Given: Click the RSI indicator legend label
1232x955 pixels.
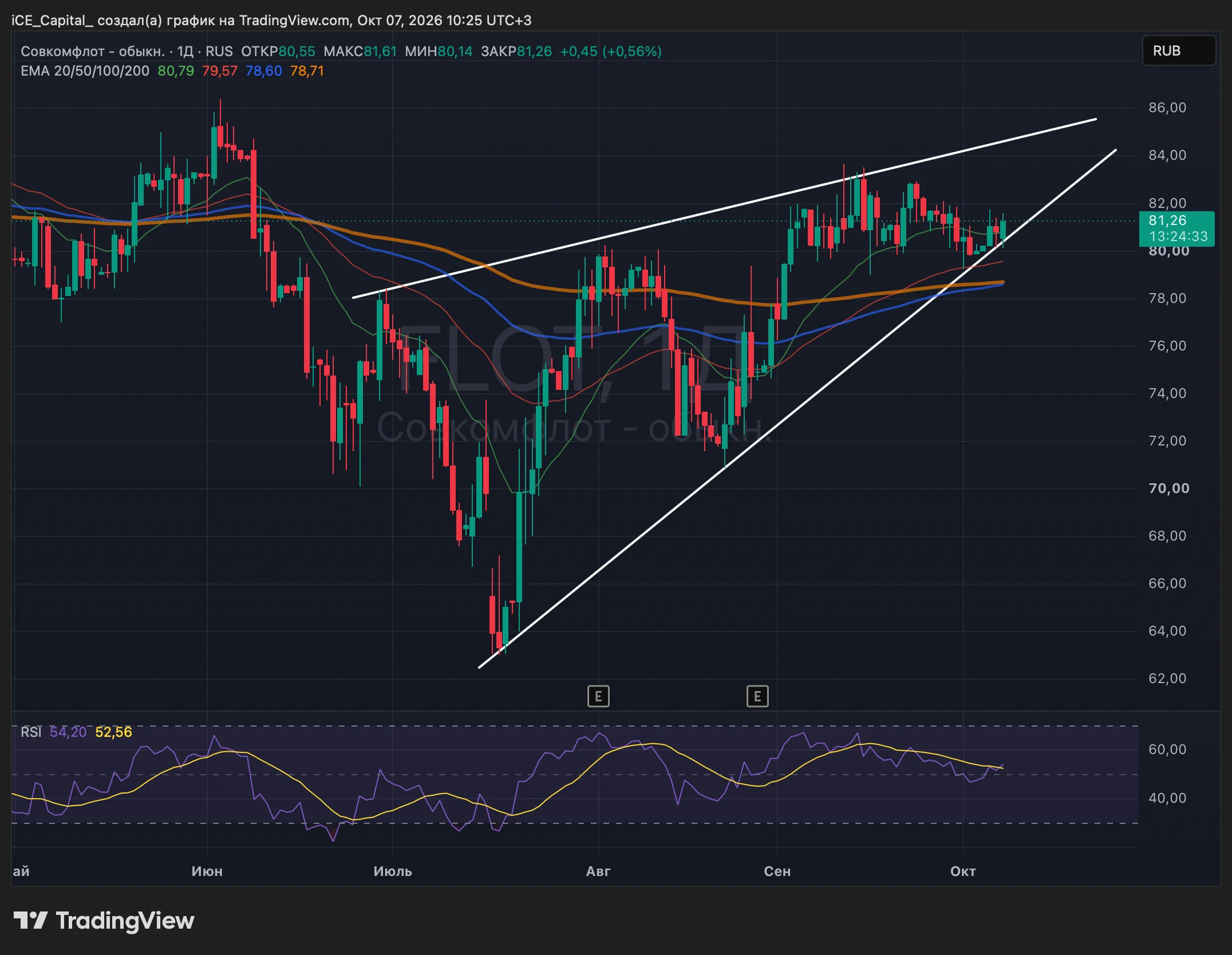Looking at the screenshot, I should 31,732.
